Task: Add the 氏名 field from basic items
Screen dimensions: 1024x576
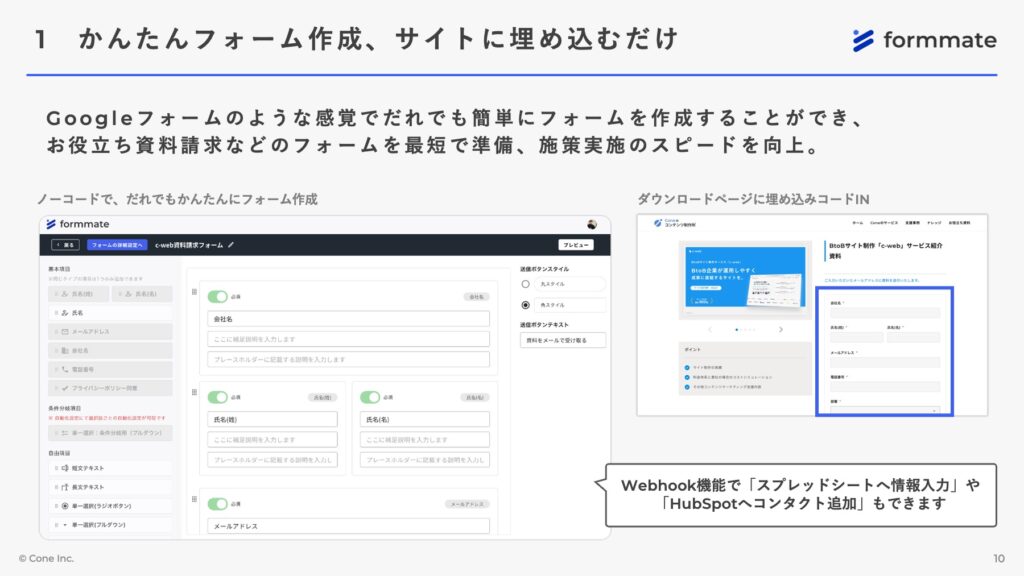Action: (x=110, y=313)
